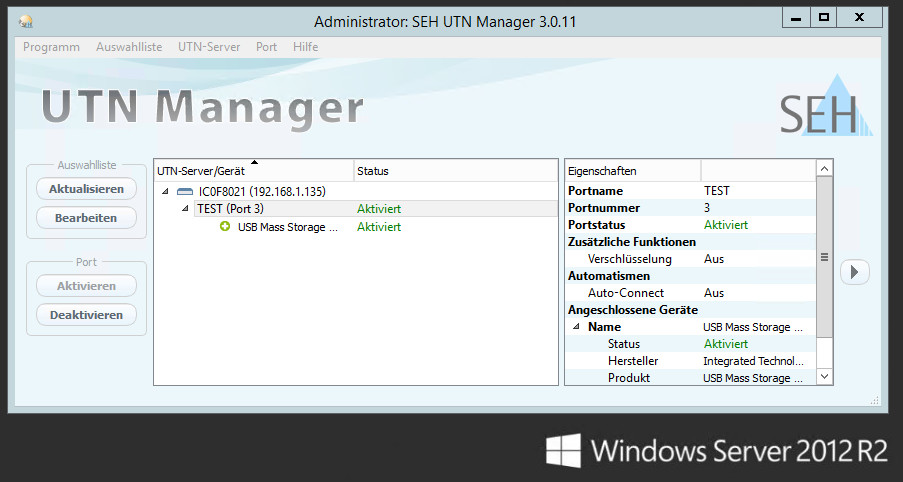Click the Bearbeiten button
Viewport: 903px width, 482px height.
point(86,218)
